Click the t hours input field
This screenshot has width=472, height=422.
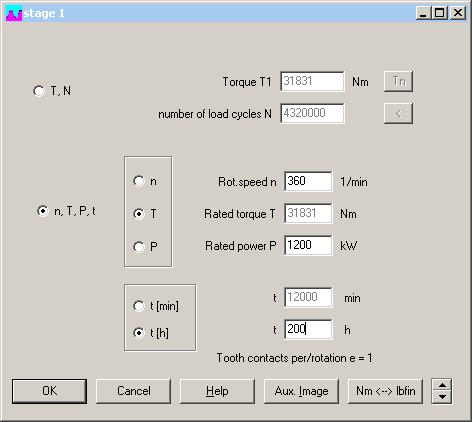pos(308,329)
